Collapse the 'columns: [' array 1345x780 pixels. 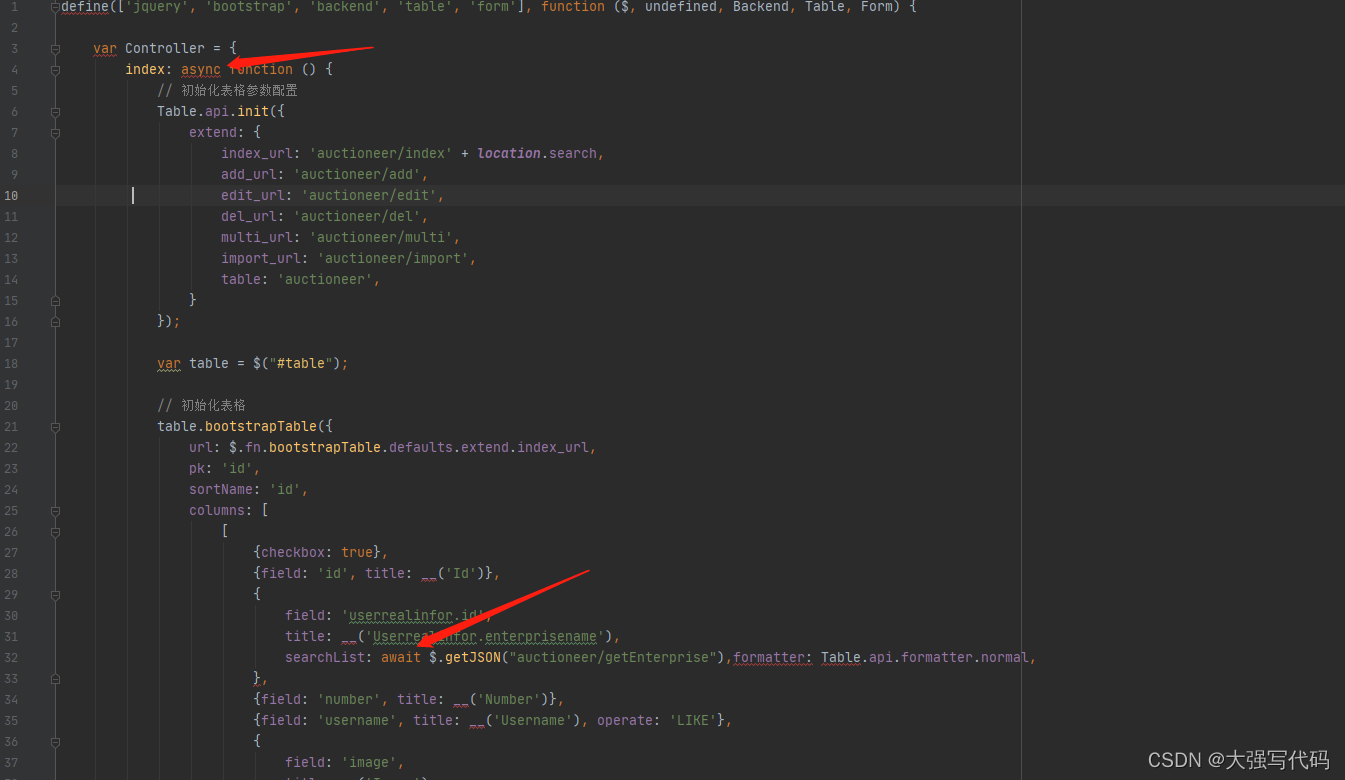[55, 510]
